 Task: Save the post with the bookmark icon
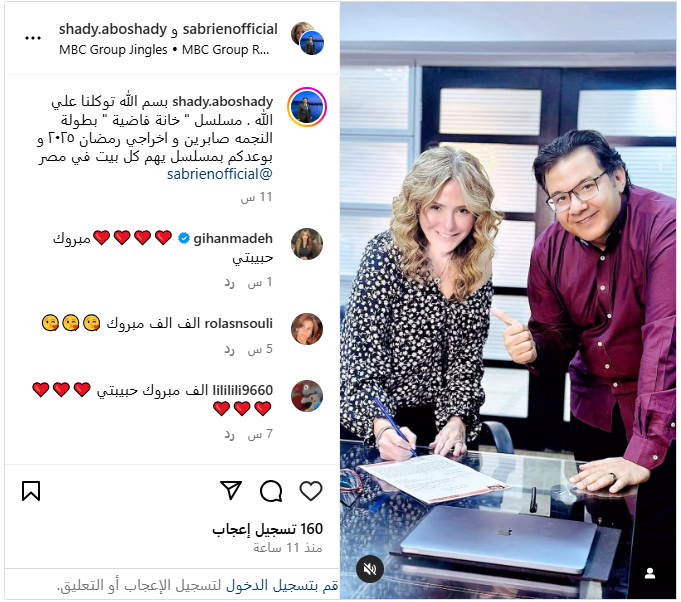click(x=31, y=491)
